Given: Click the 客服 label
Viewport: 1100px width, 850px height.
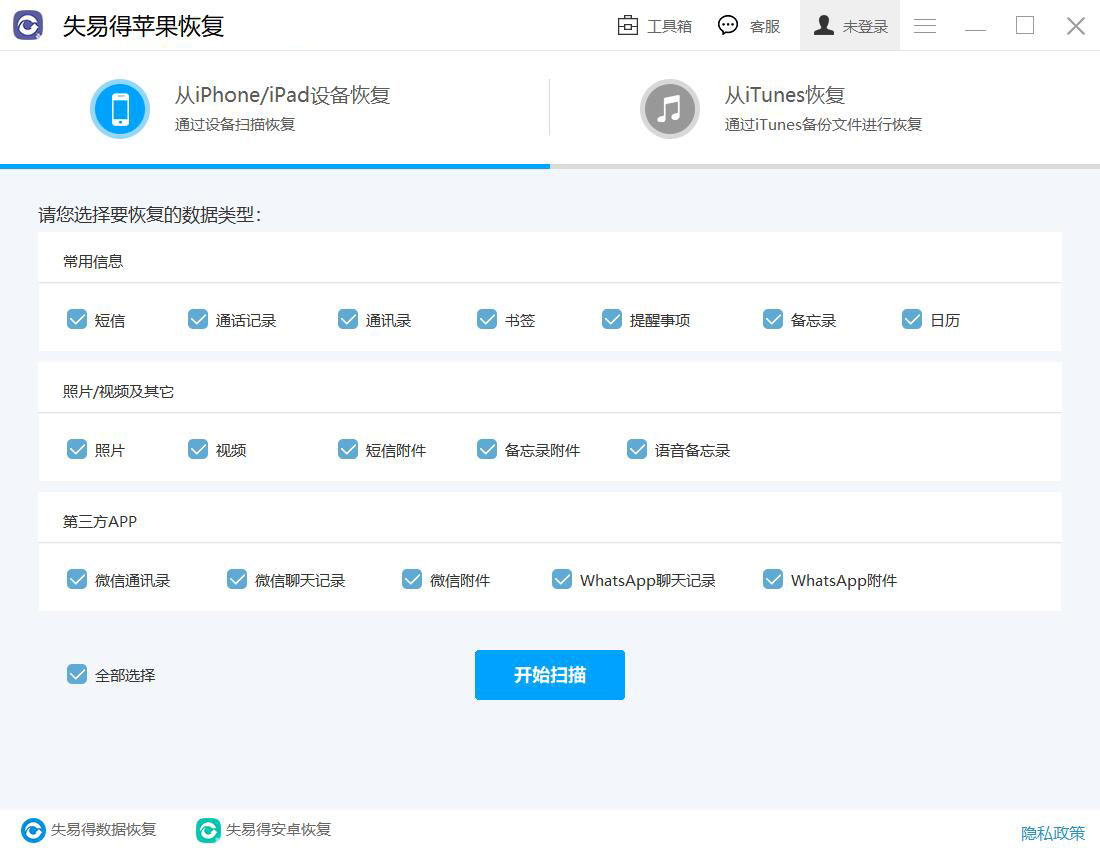Looking at the screenshot, I should pos(765,27).
